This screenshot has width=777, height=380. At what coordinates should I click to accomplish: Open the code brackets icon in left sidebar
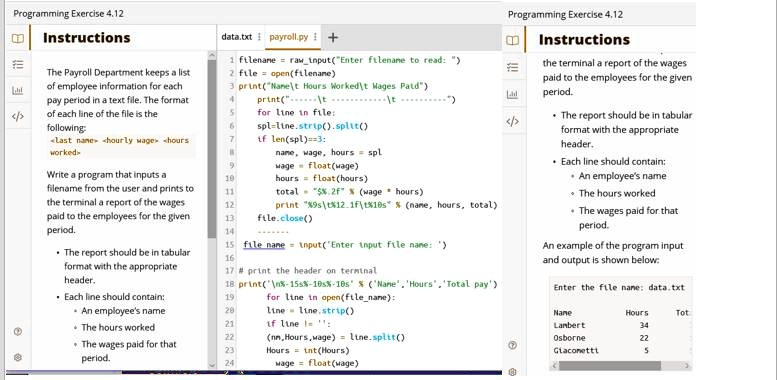tap(17, 117)
